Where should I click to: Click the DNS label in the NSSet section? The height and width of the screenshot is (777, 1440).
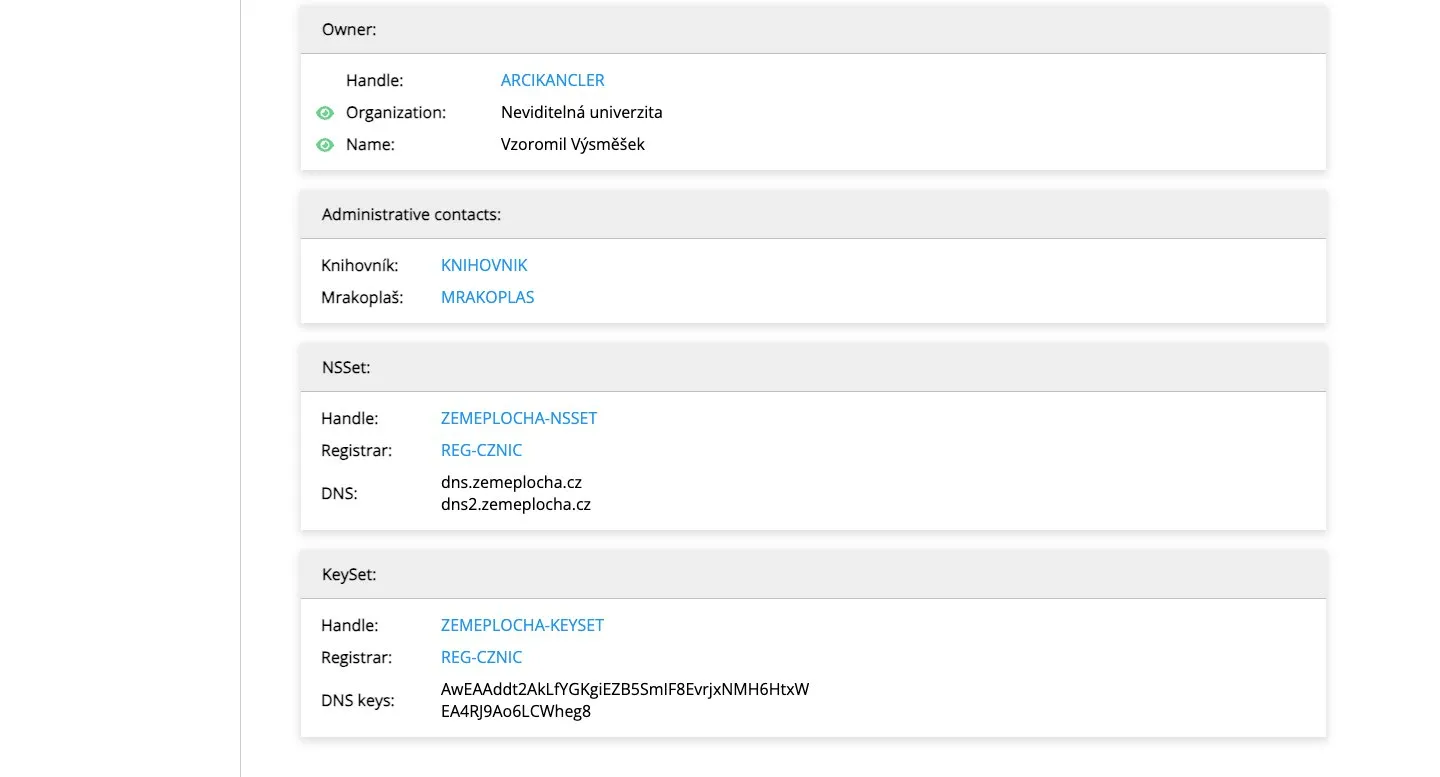339,493
